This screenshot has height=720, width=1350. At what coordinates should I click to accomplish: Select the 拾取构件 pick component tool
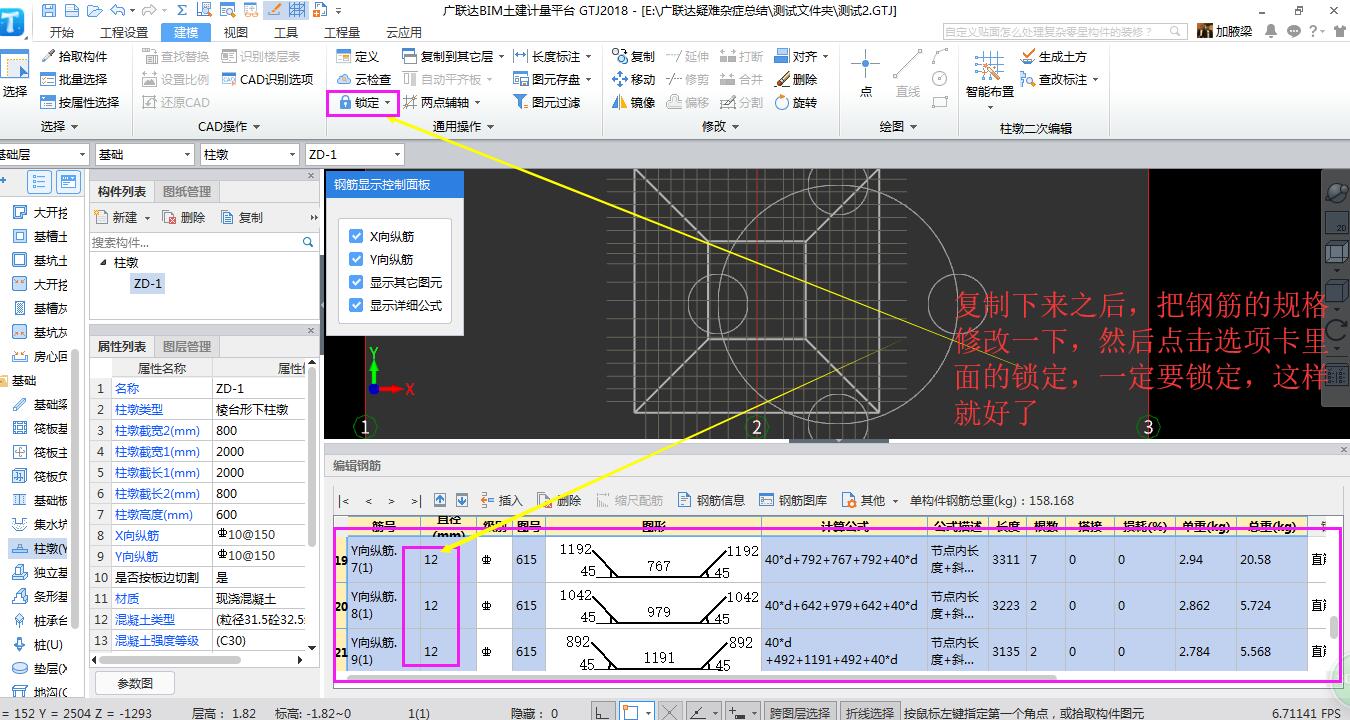pyautogui.click(x=75, y=56)
